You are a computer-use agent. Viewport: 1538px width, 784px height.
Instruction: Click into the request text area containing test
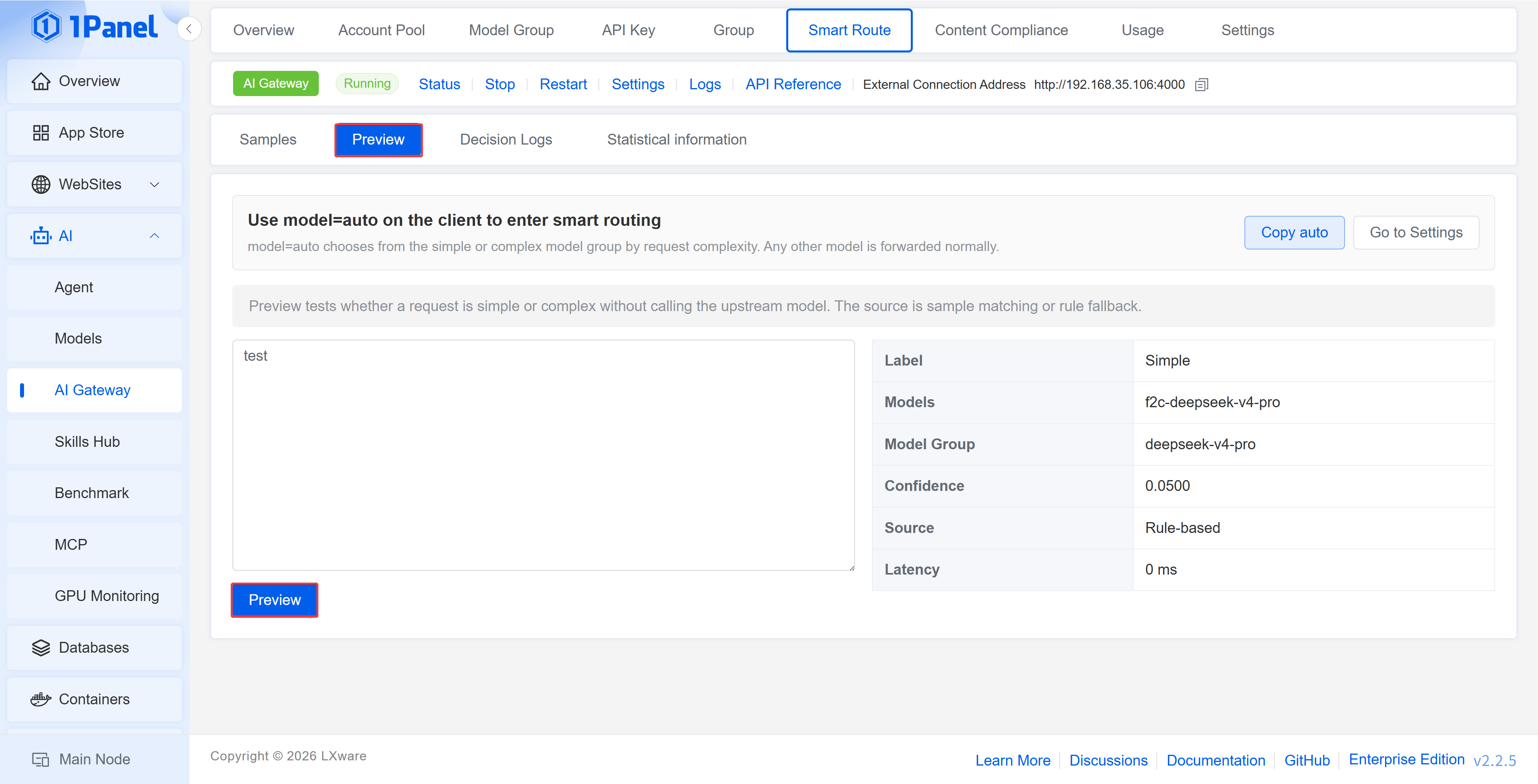[544, 455]
